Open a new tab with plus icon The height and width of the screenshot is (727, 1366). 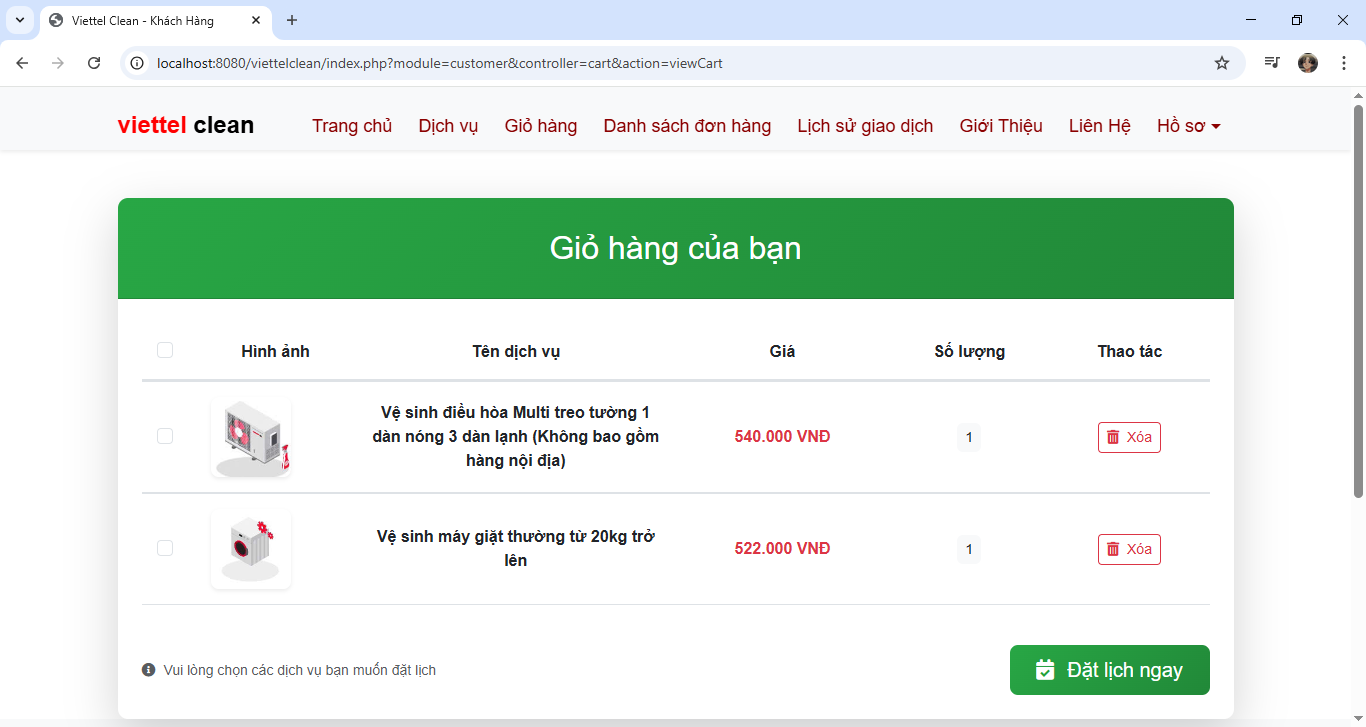pos(292,20)
